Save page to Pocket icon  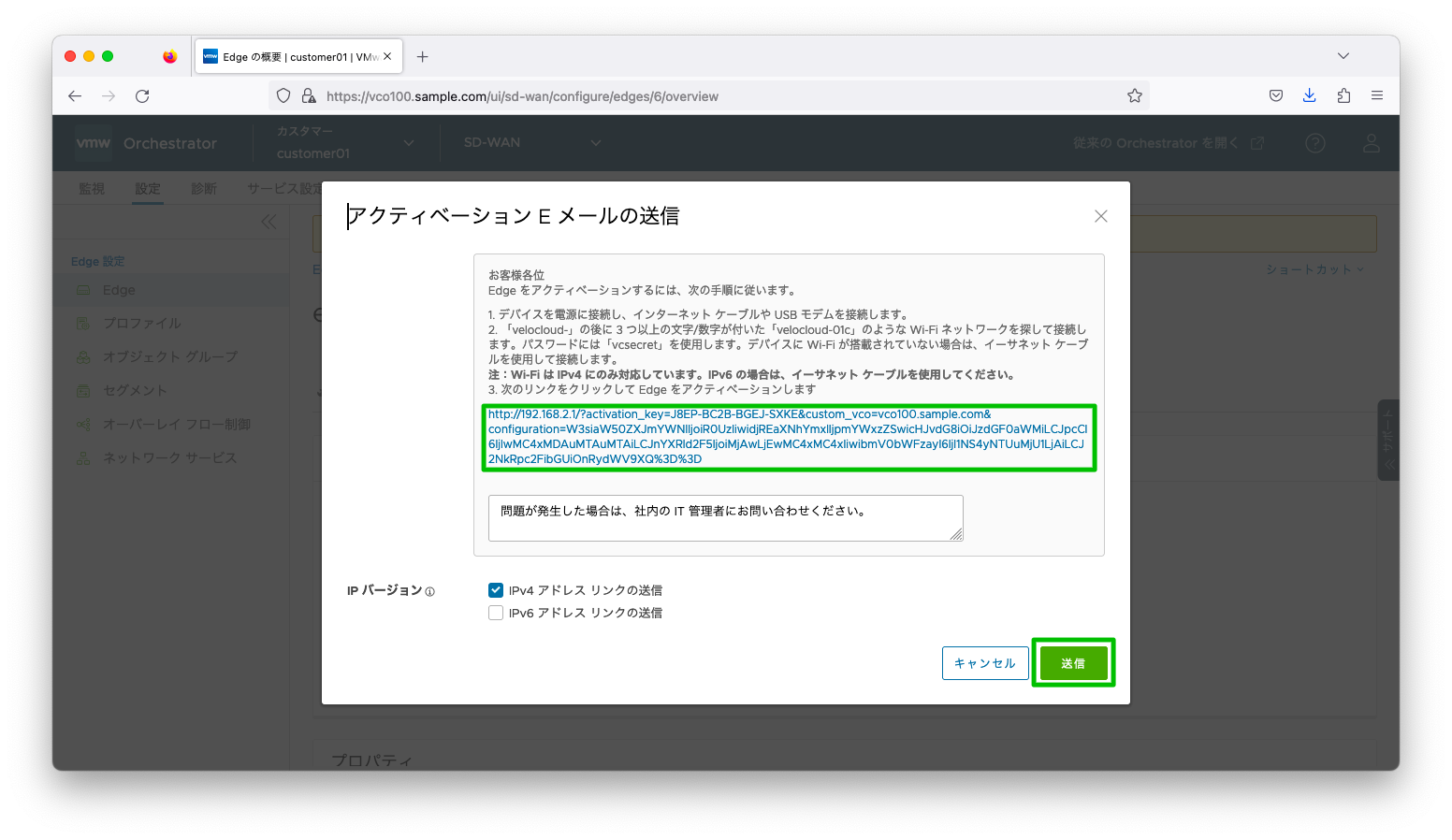pos(1275,96)
